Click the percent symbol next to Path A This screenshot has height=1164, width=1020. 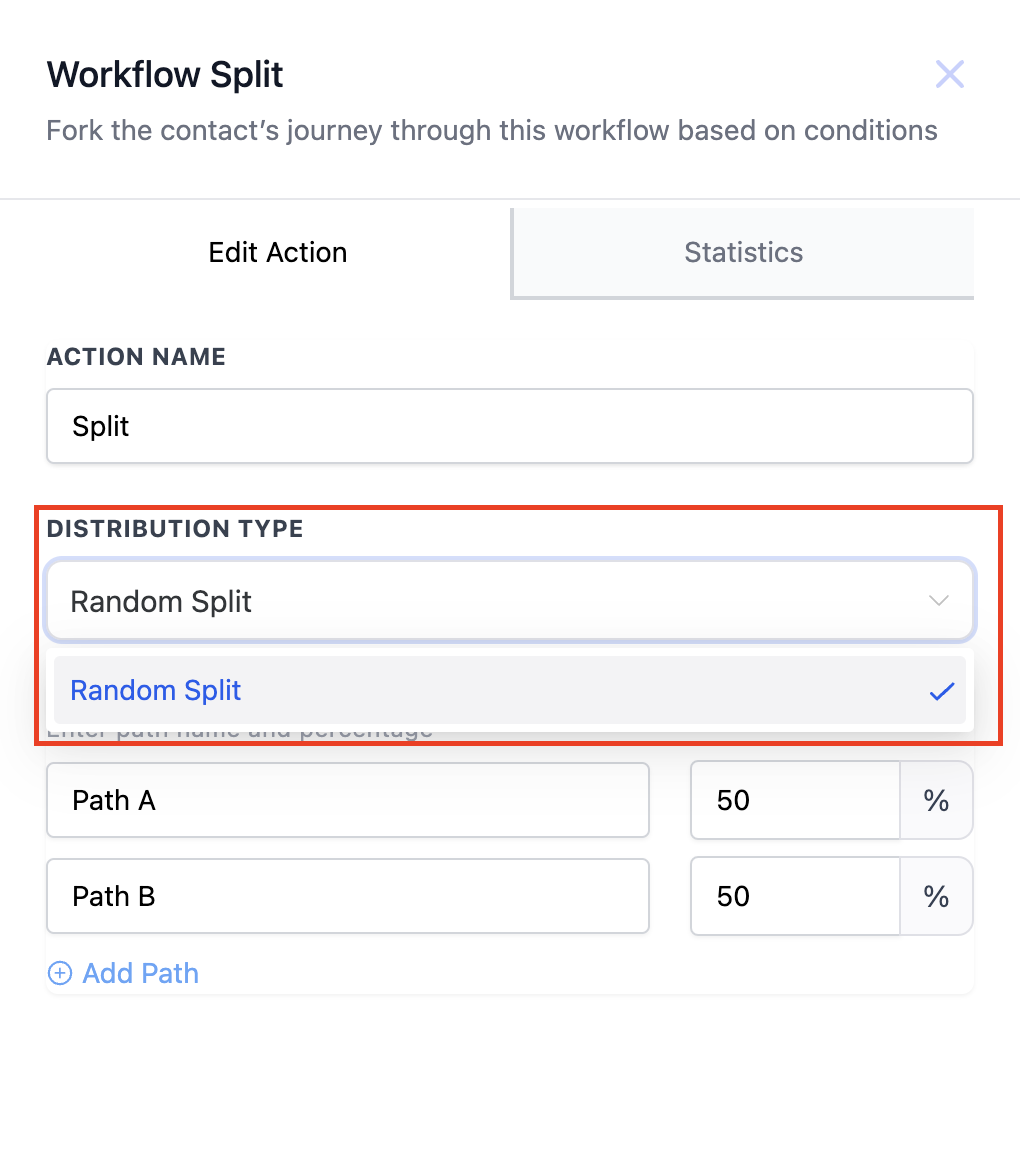tap(936, 800)
